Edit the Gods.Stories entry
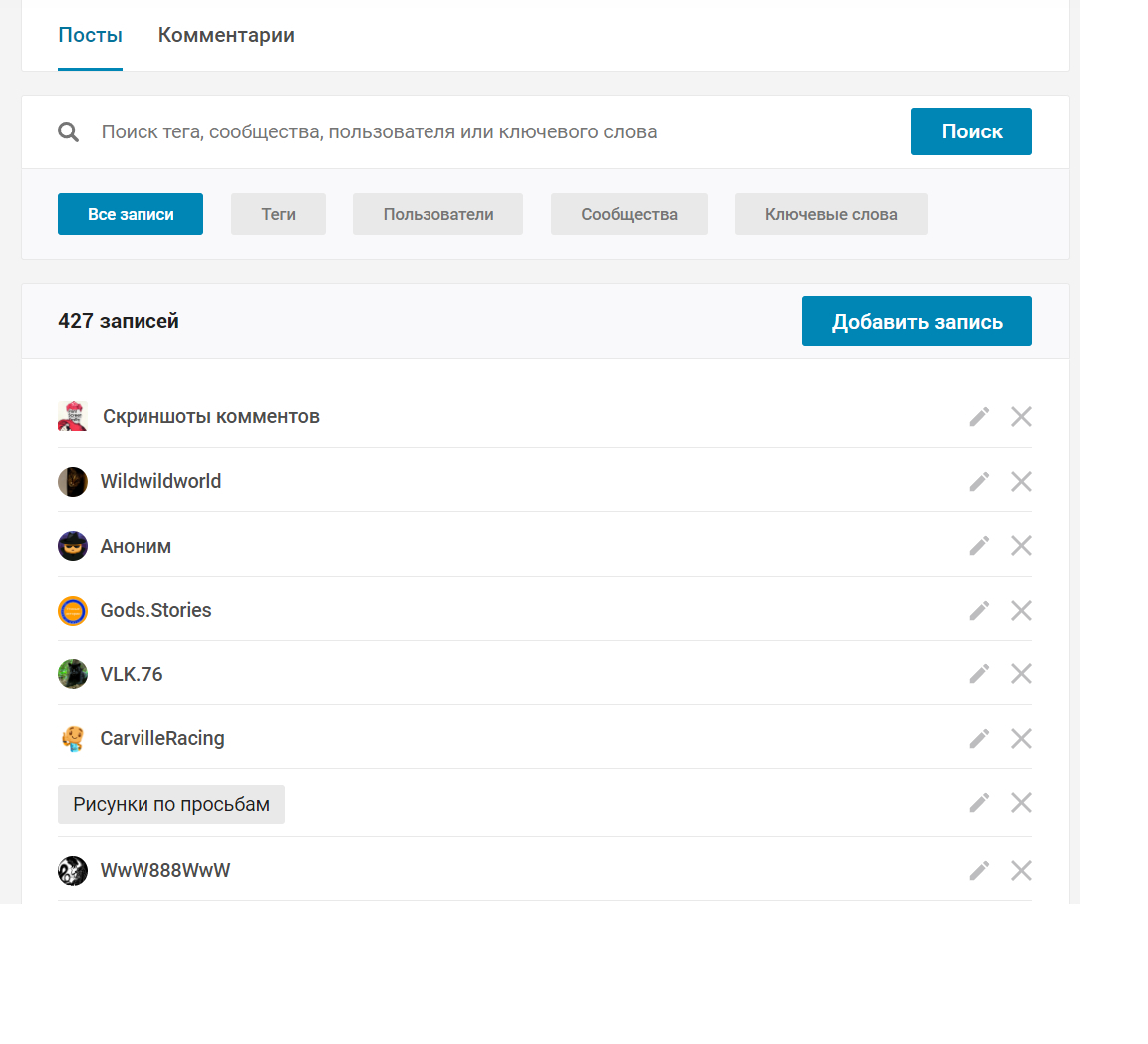 (979, 610)
